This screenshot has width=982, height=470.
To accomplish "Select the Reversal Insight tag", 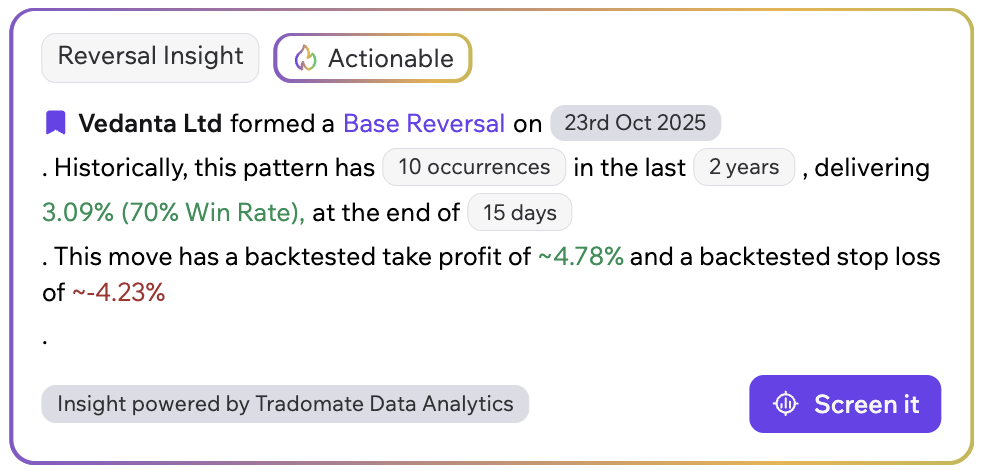I will point(150,57).
